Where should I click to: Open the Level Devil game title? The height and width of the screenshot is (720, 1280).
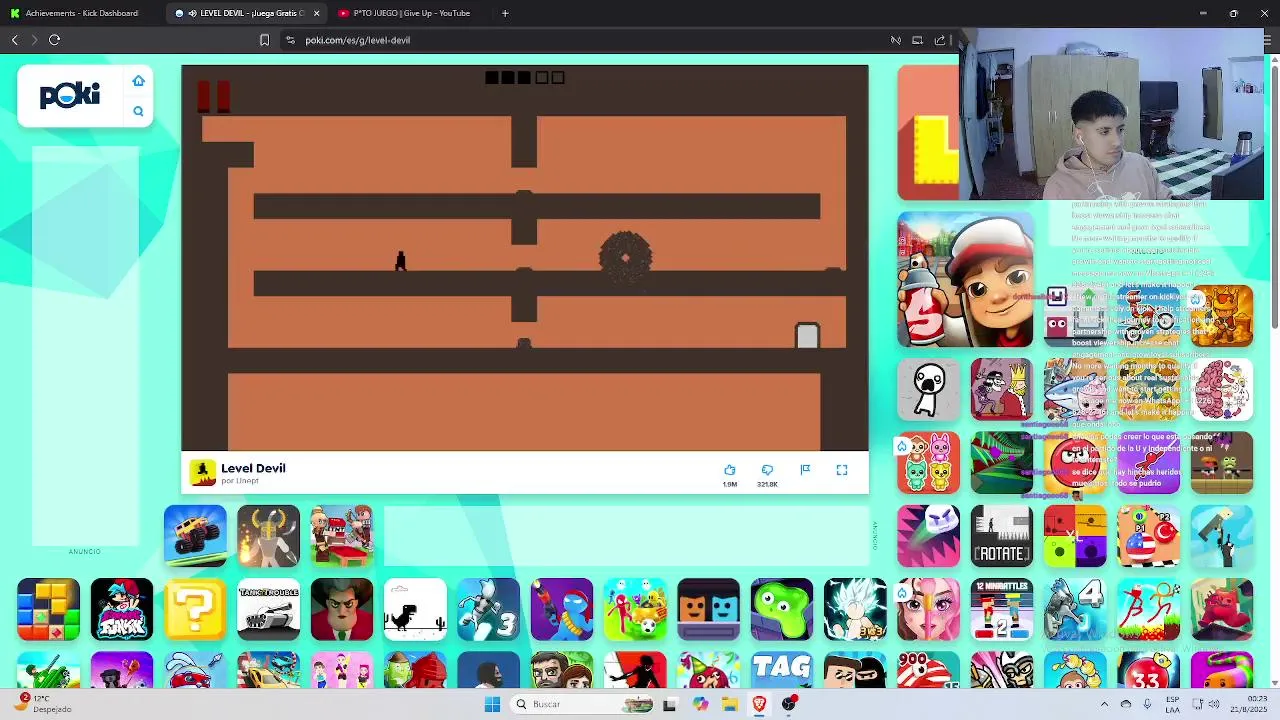(253, 468)
